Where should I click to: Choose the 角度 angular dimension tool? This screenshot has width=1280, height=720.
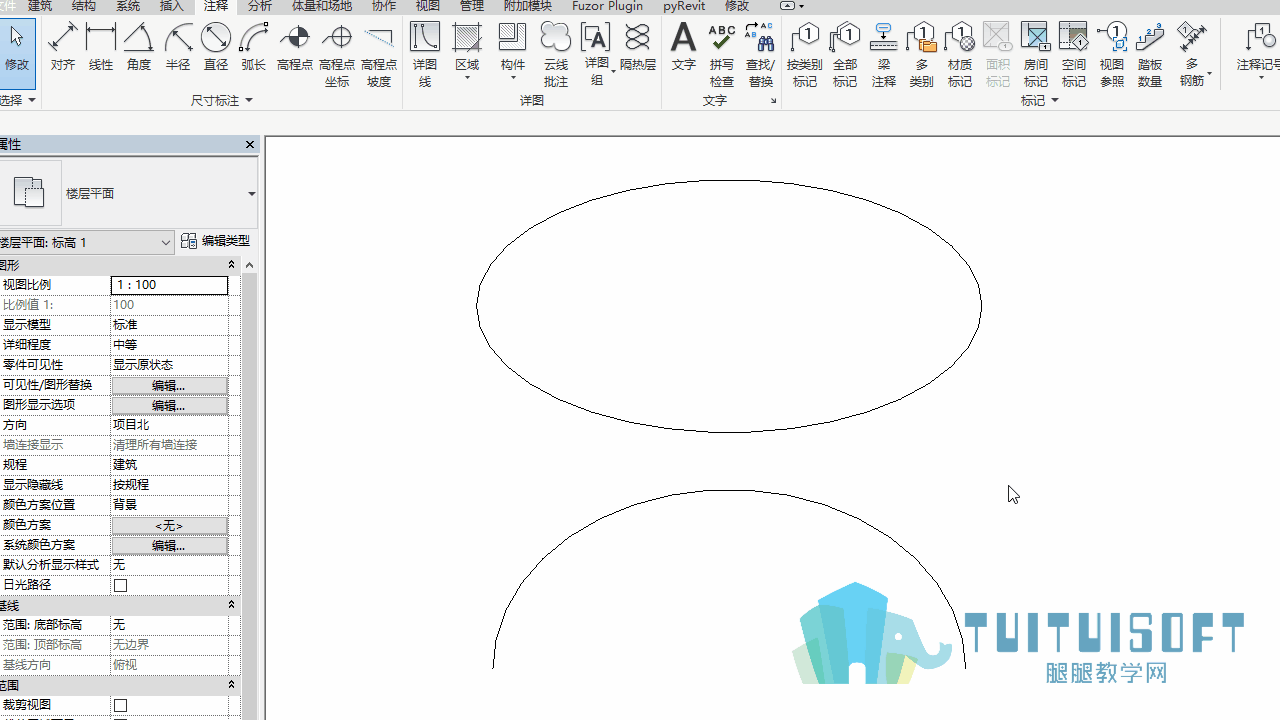point(139,47)
